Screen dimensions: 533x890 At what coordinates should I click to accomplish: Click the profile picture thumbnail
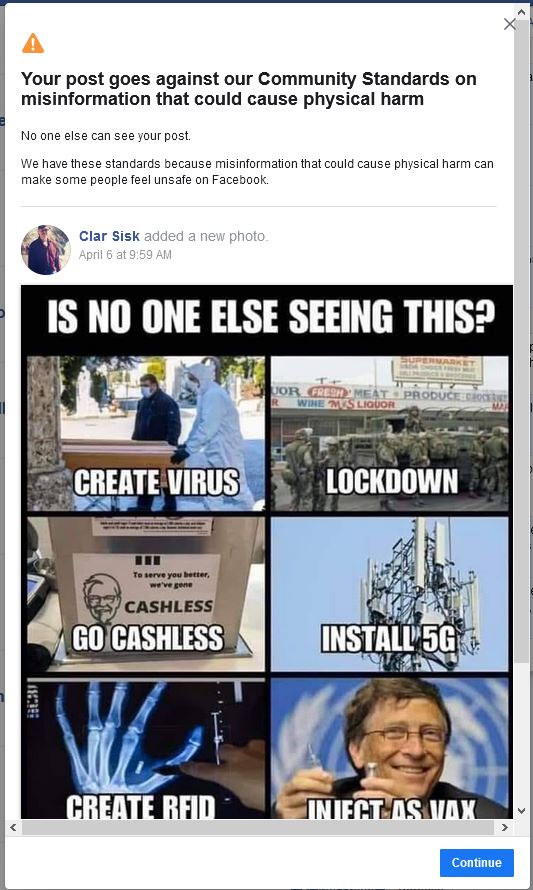coord(46,250)
